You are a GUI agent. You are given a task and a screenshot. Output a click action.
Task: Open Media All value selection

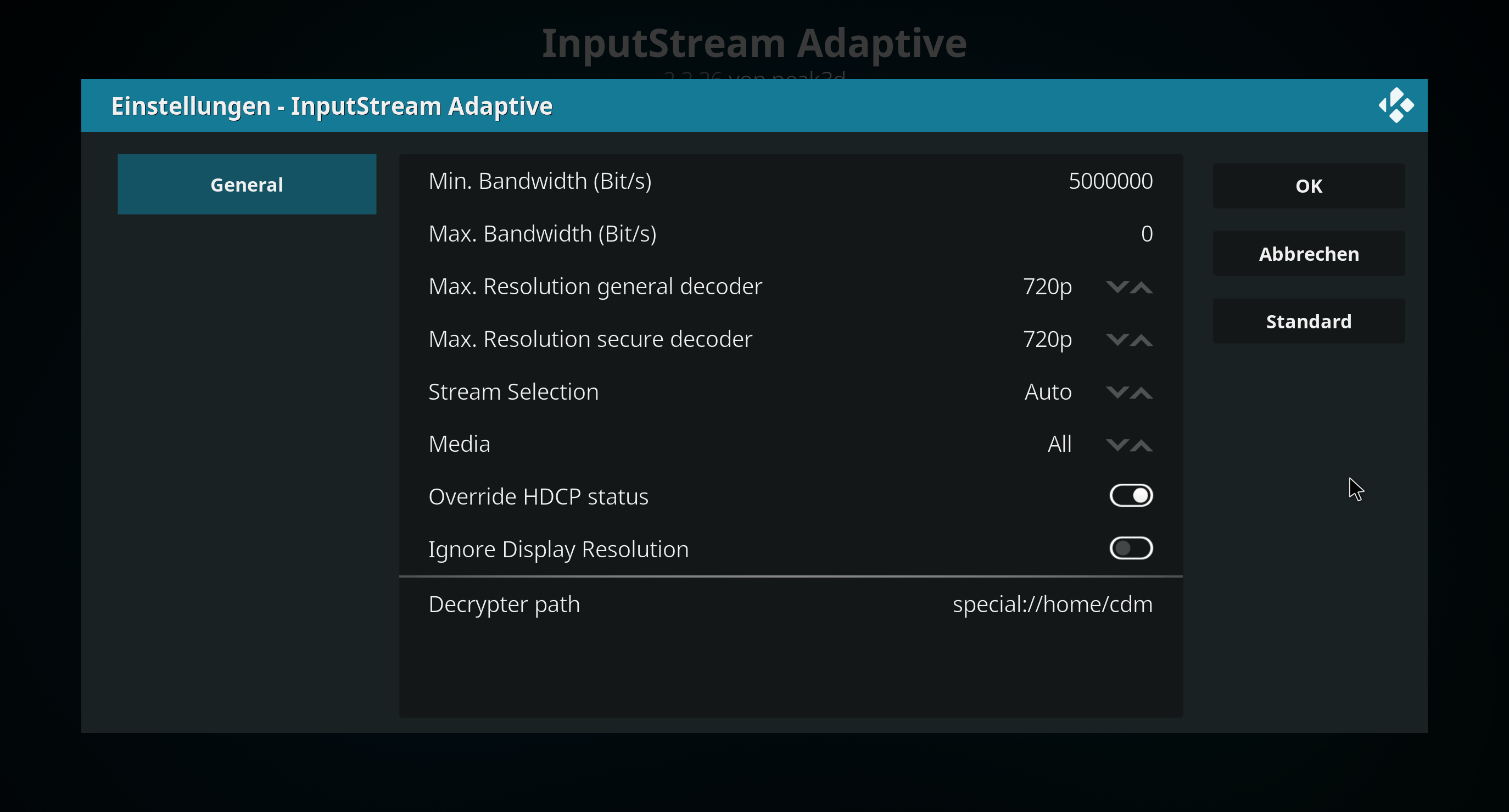point(1060,444)
